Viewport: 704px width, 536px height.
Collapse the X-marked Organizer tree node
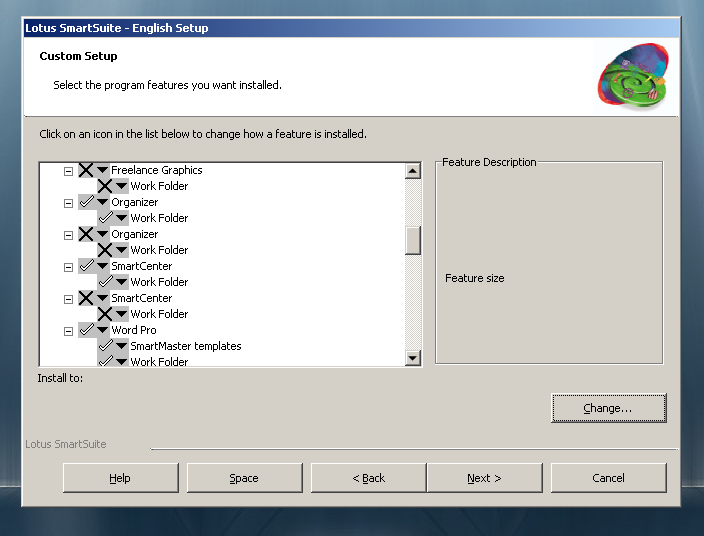click(68, 235)
